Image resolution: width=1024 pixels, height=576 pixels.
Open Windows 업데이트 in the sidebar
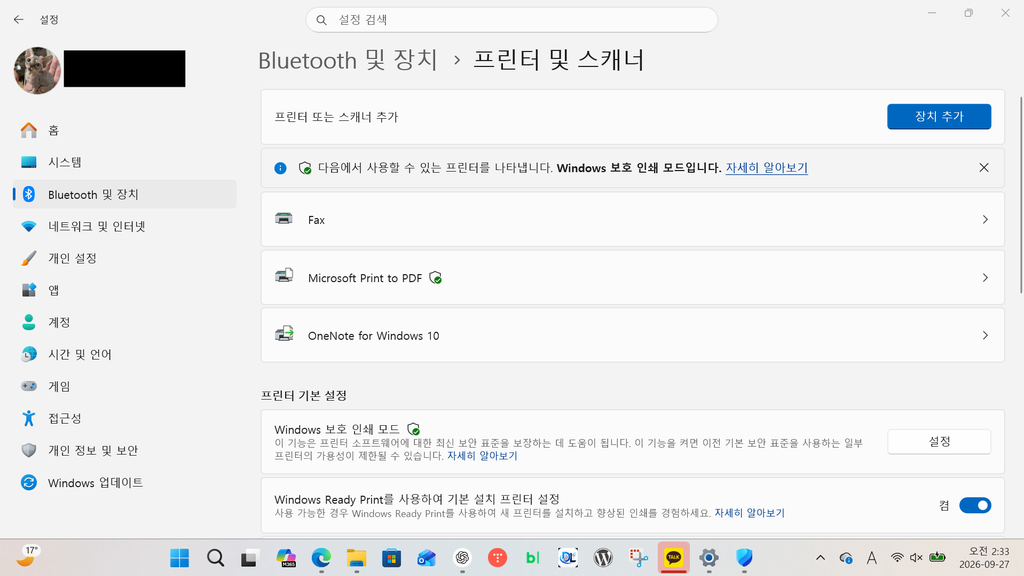(x=124, y=483)
